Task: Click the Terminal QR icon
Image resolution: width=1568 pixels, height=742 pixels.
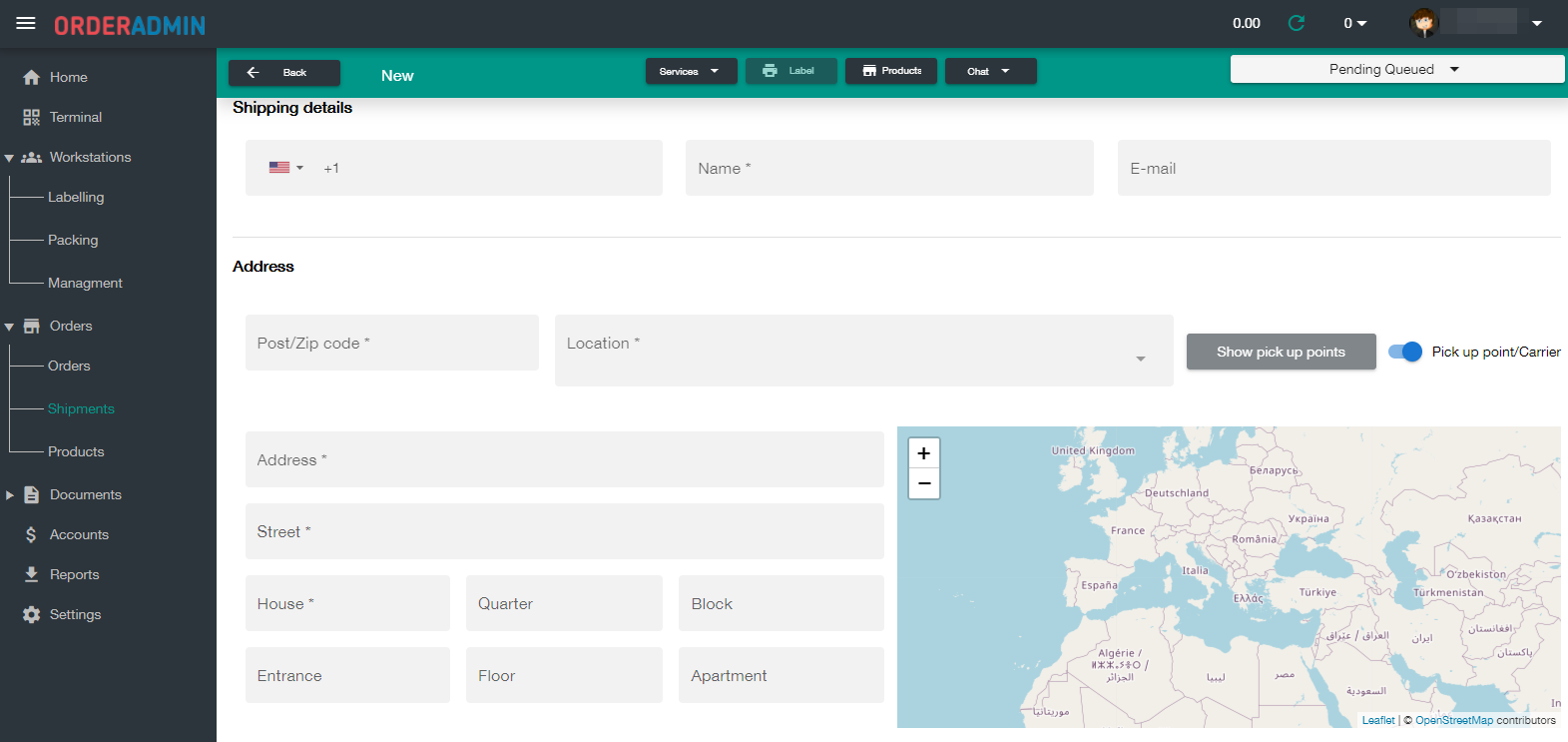Action: pyautogui.click(x=32, y=117)
